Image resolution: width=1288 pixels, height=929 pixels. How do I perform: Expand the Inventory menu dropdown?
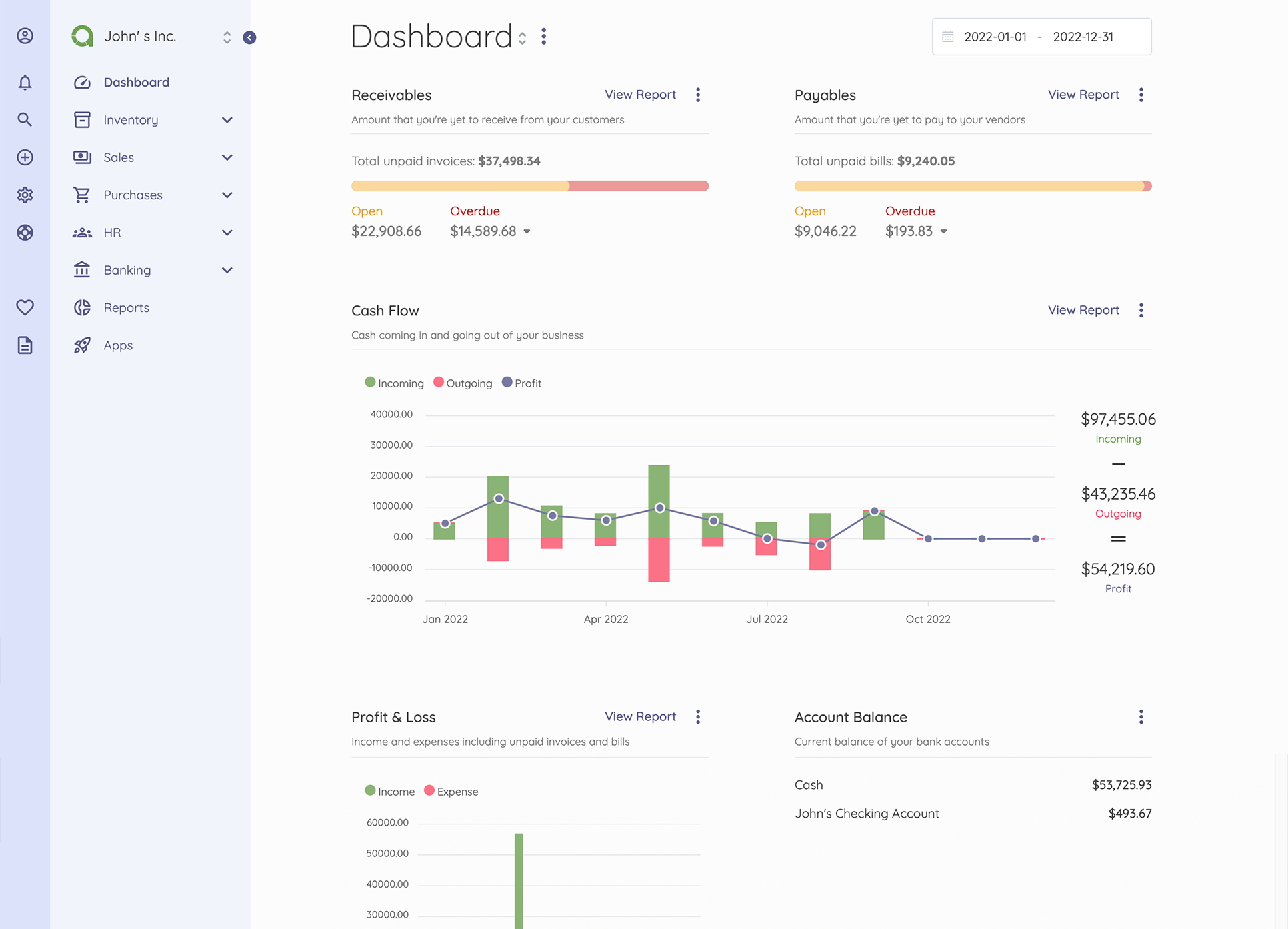[x=225, y=119]
